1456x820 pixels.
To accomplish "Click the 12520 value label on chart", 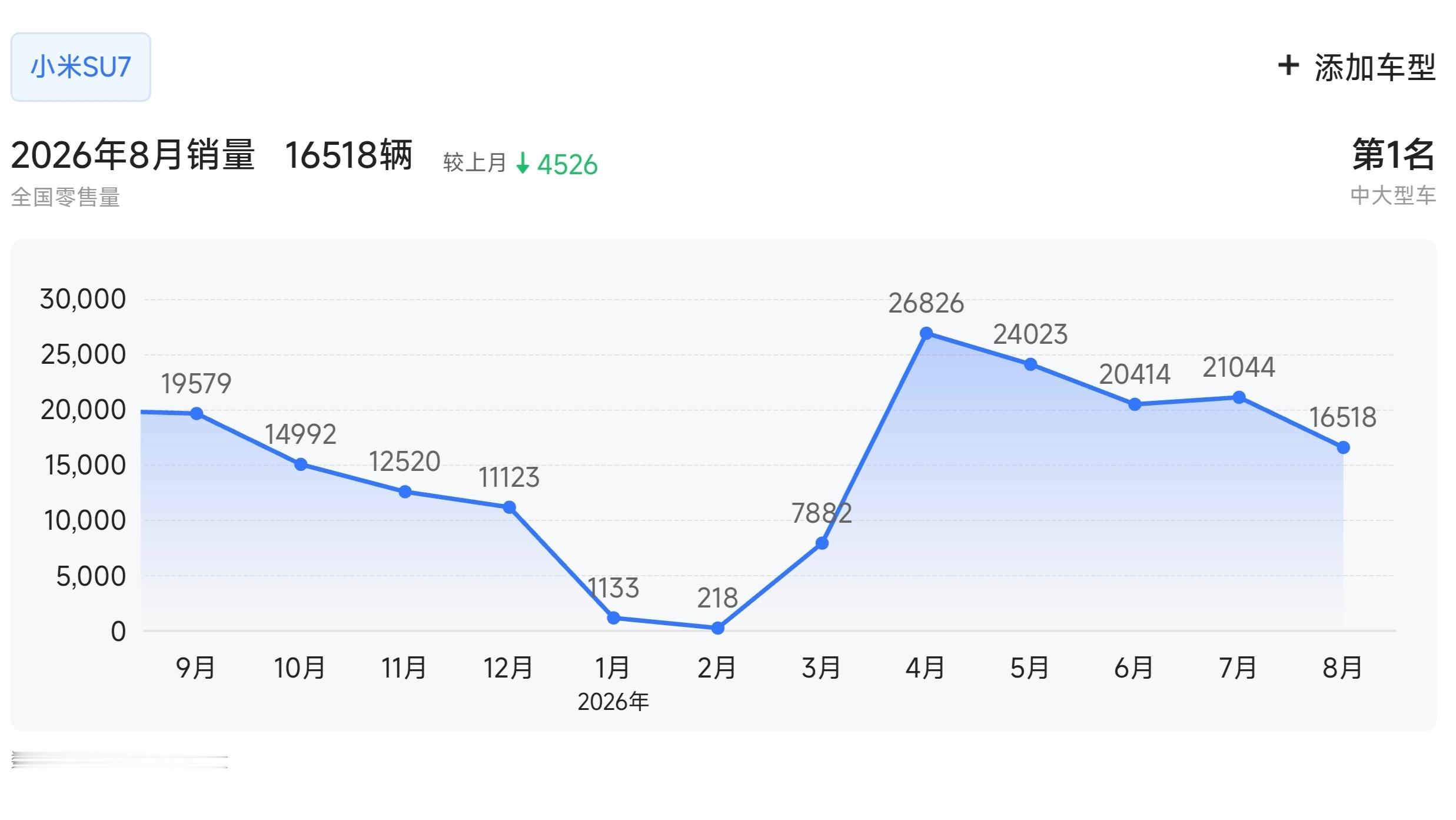I will [x=405, y=462].
